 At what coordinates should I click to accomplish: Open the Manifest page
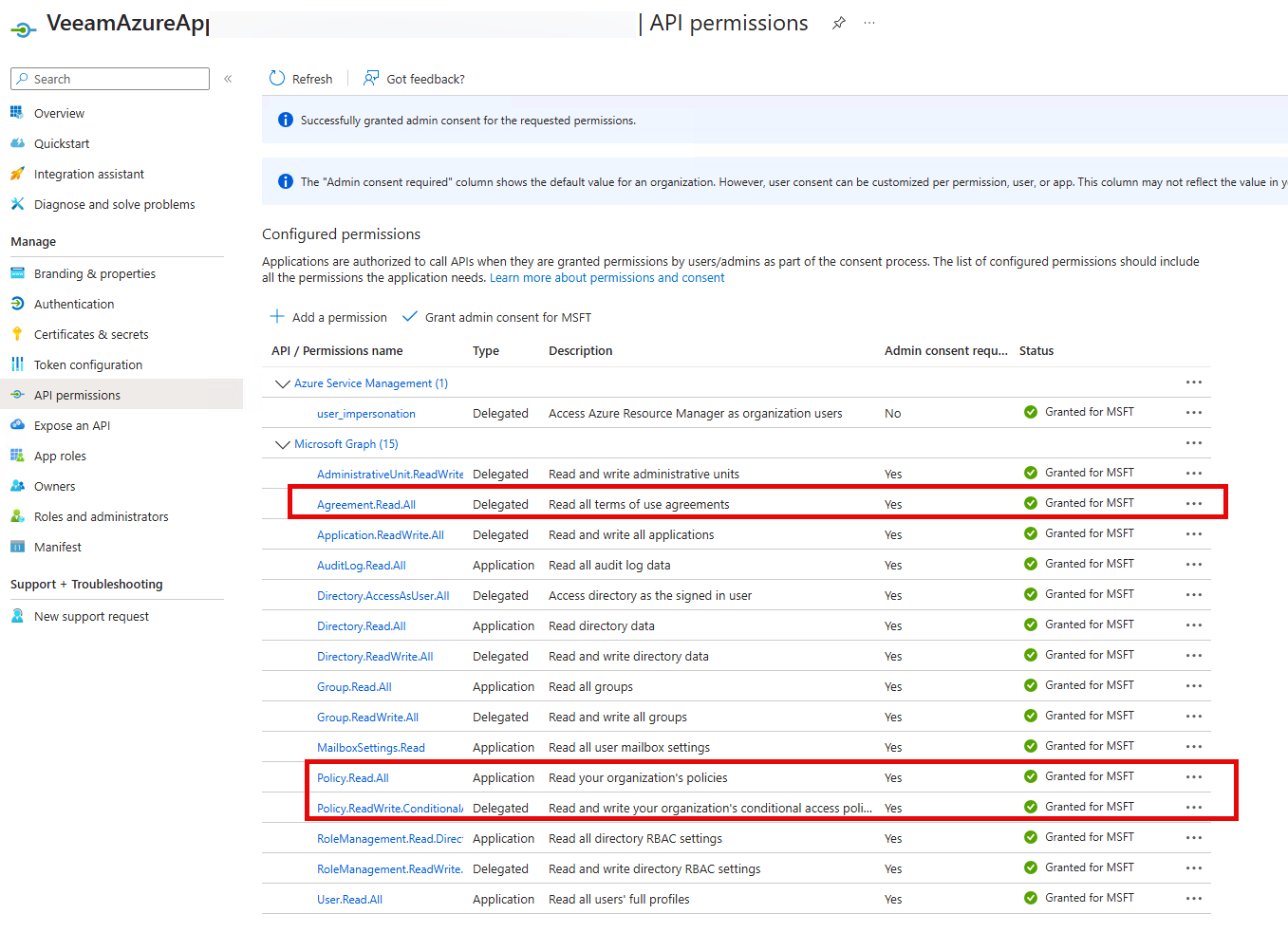[x=58, y=547]
